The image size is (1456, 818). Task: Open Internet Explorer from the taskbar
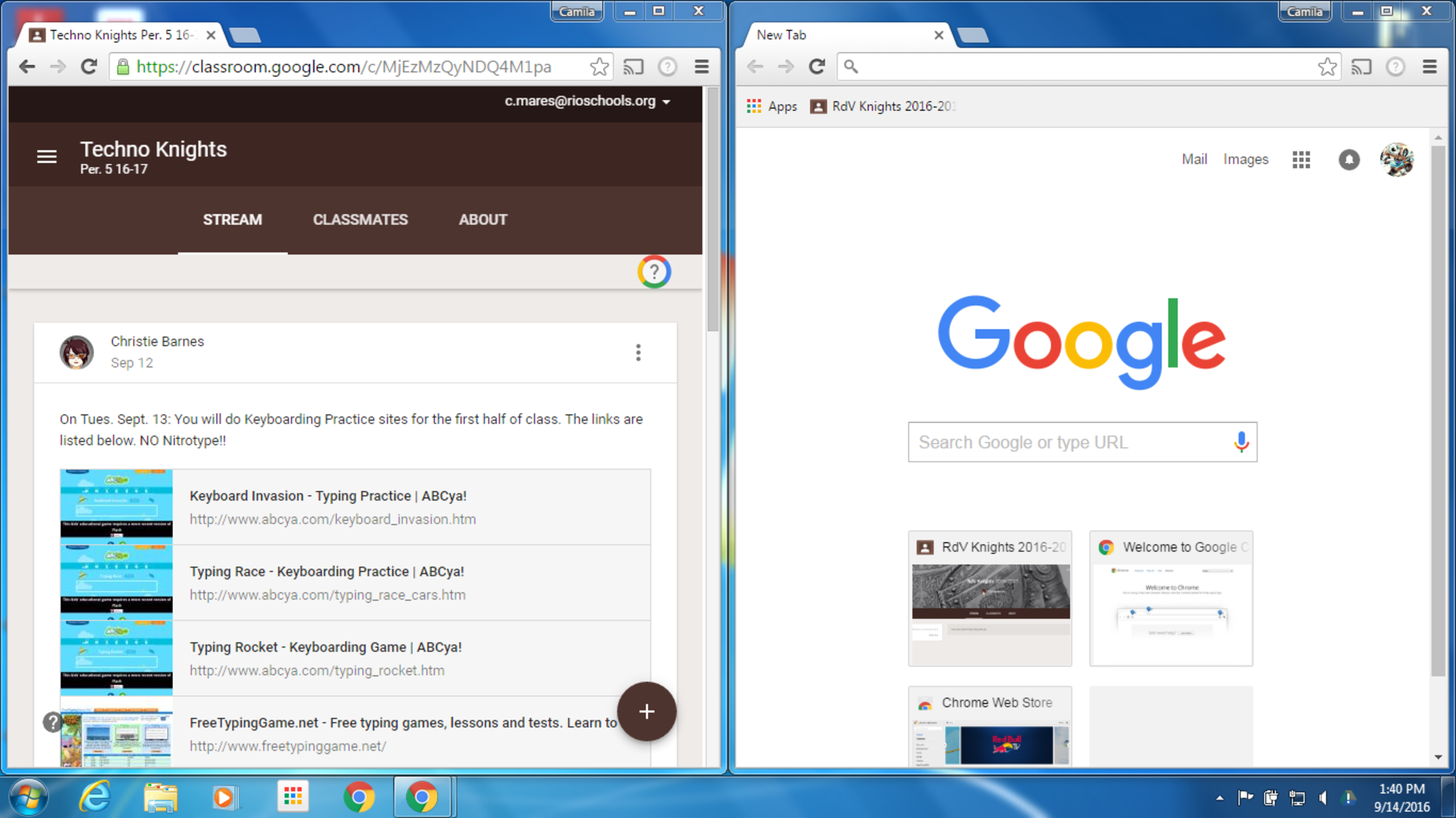[95, 797]
